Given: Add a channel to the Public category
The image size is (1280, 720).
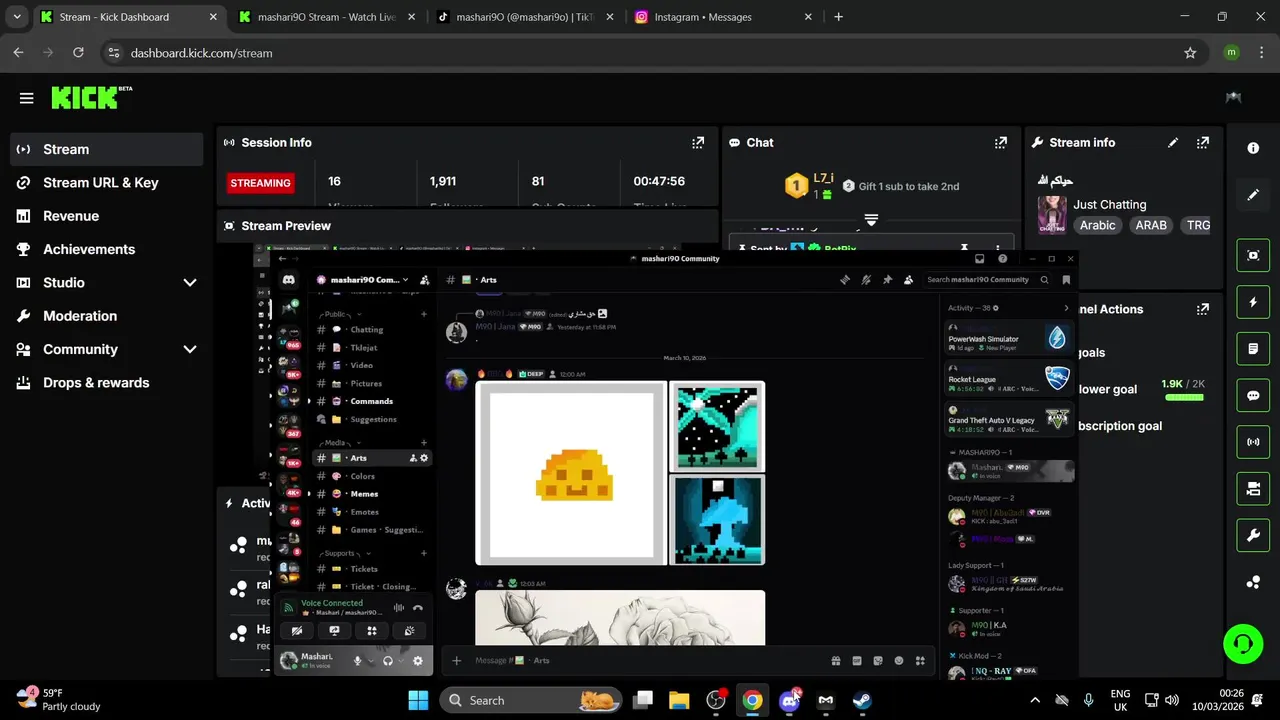Looking at the screenshot, I should (424, 314).
